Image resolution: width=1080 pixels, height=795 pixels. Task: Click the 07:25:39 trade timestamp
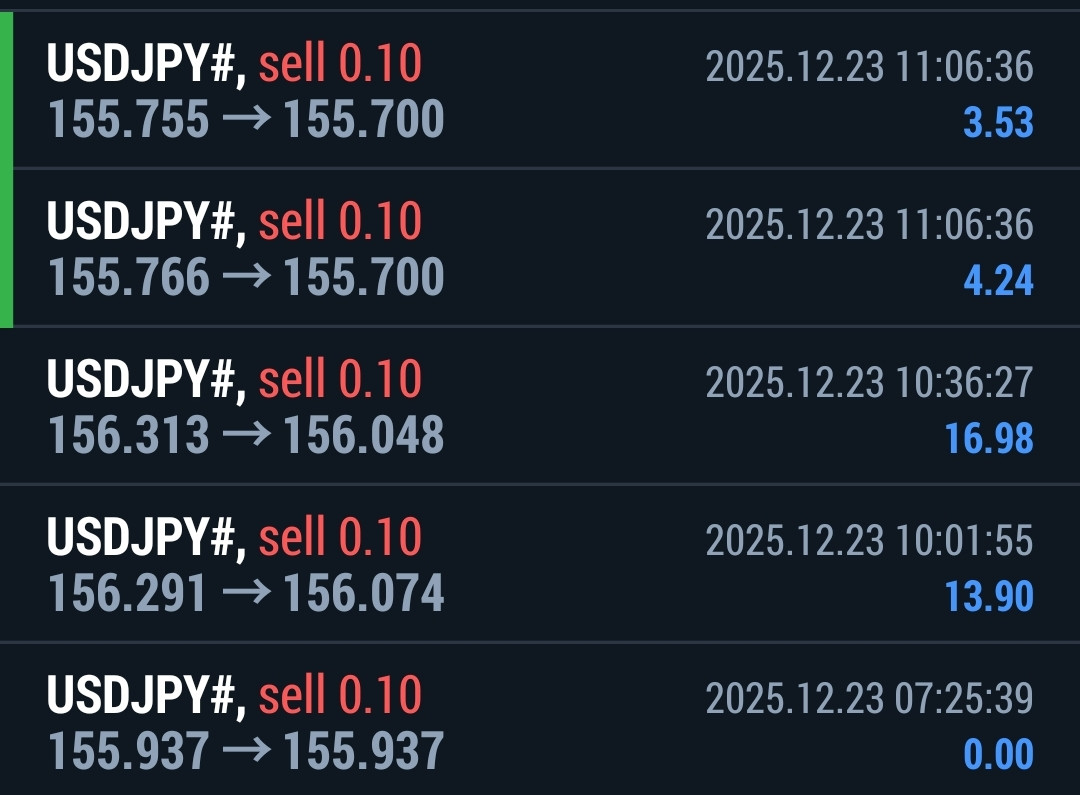pos(869,697)
